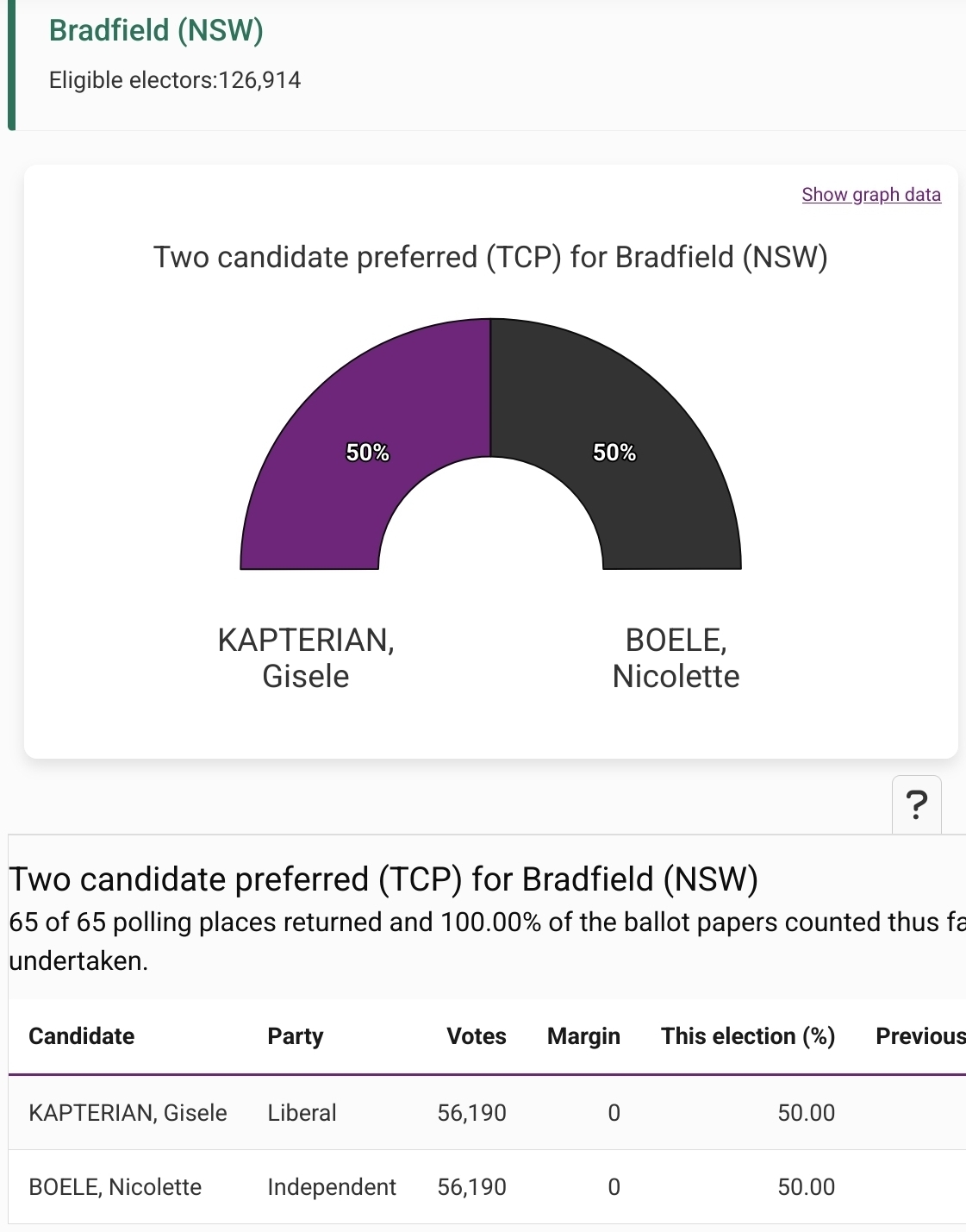
Task: Sort by the Candidate column header
Action: click(x=82, y=1036)
